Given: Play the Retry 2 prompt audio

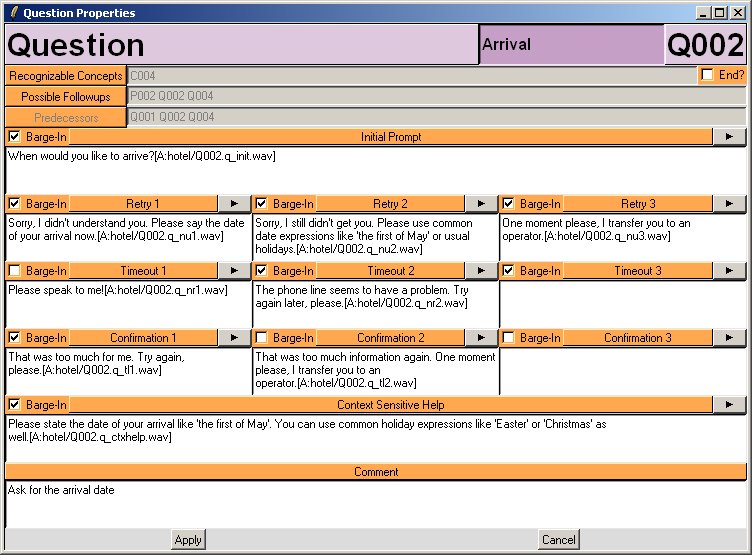Looking at the screenshot, I should click(x=481, y=204).
